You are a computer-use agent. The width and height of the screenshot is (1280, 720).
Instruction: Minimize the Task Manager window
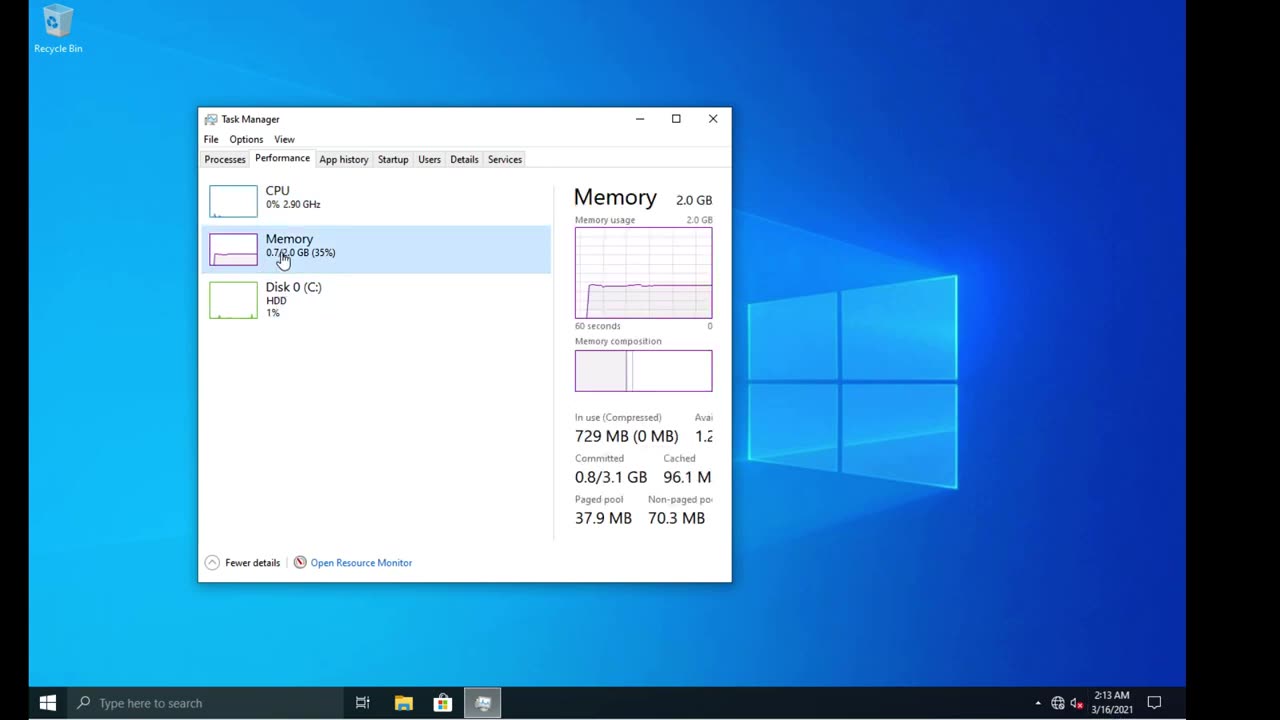point(640,119)
